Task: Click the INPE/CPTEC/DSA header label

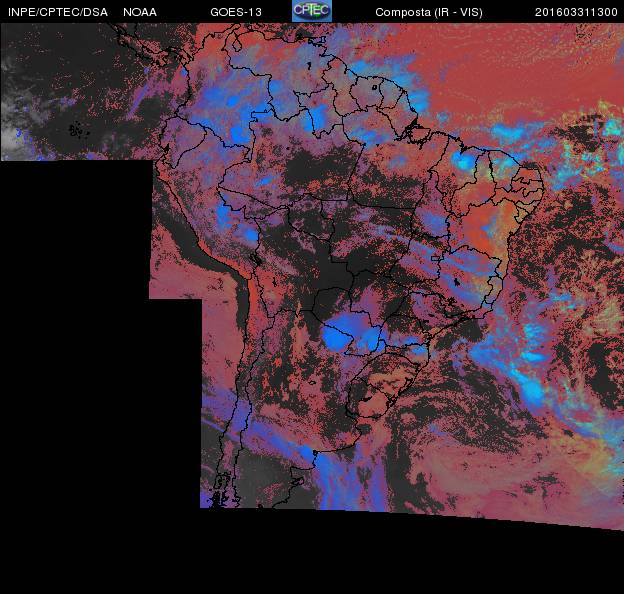Action: 57,12
